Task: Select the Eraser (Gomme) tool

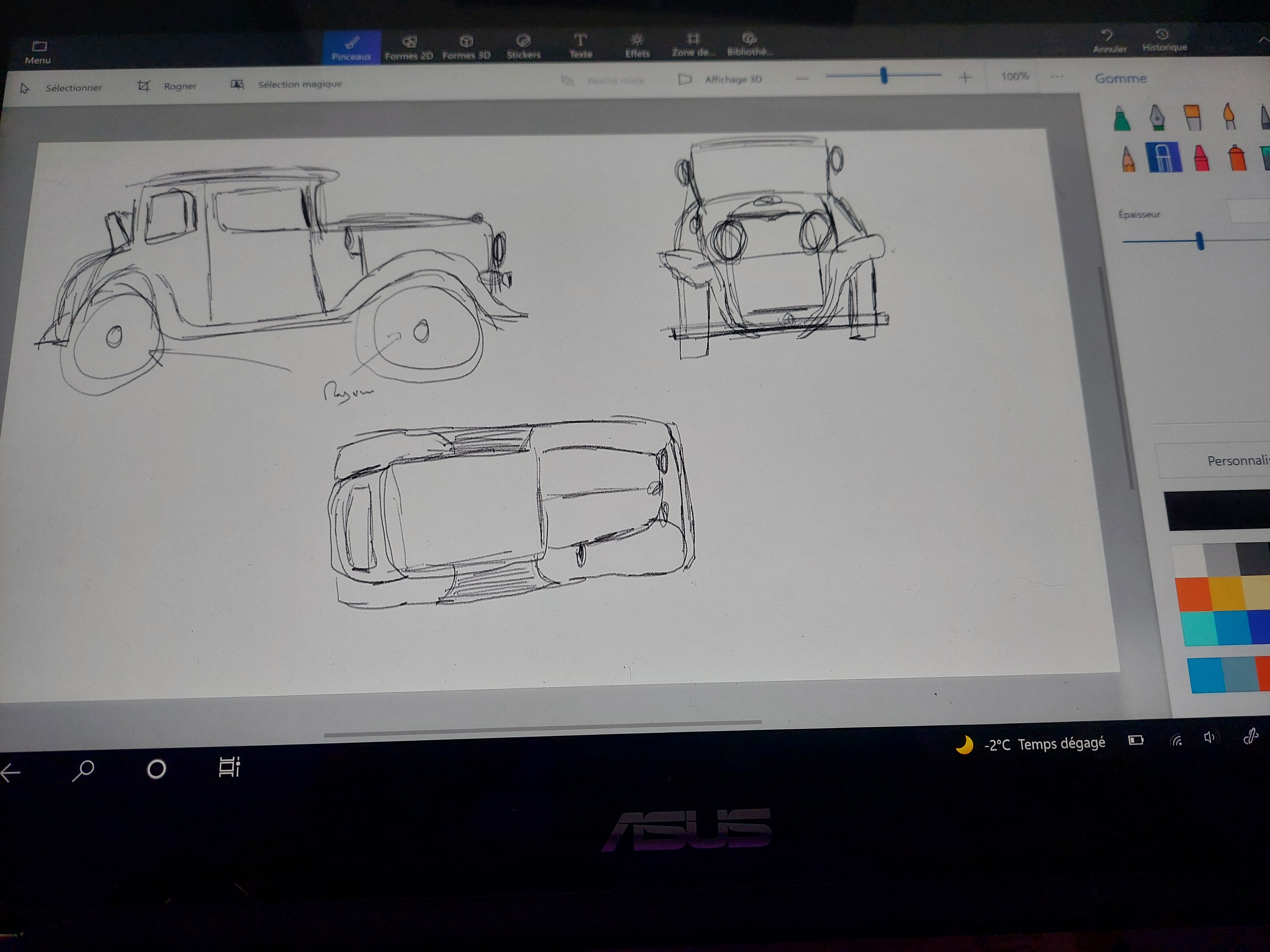Action: pos(1163,158)
